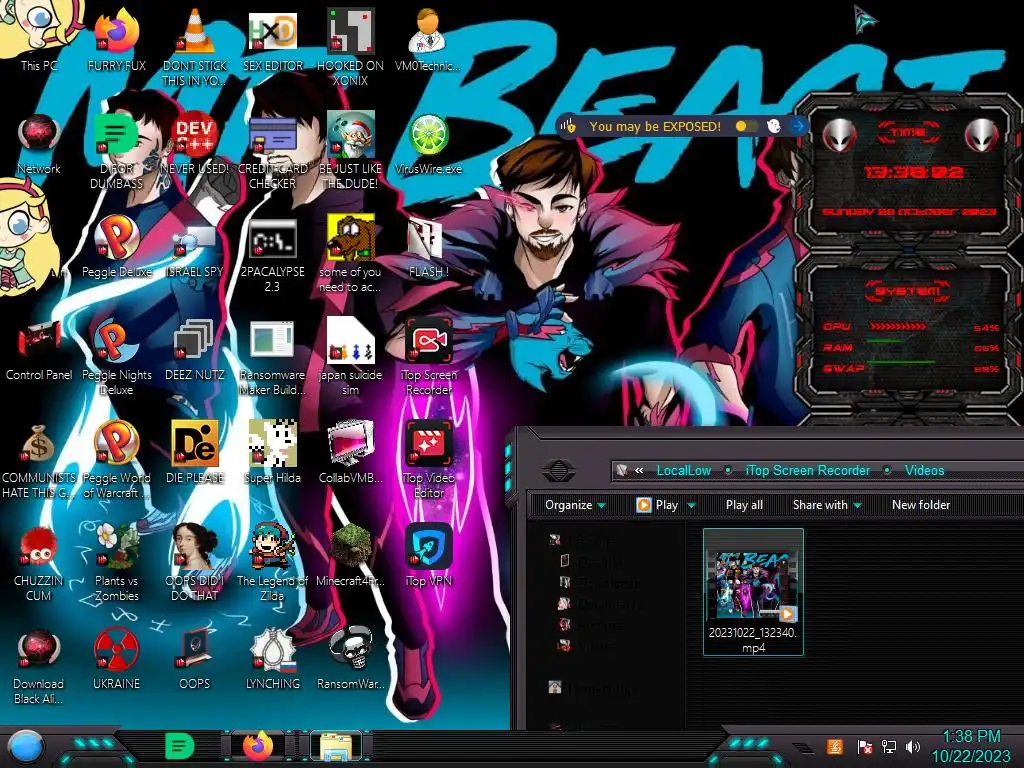Screen dimensions: 1024x768
Task: Click the blue arrow on the EXPOSED banner
Action: click(x=798, y=126)
